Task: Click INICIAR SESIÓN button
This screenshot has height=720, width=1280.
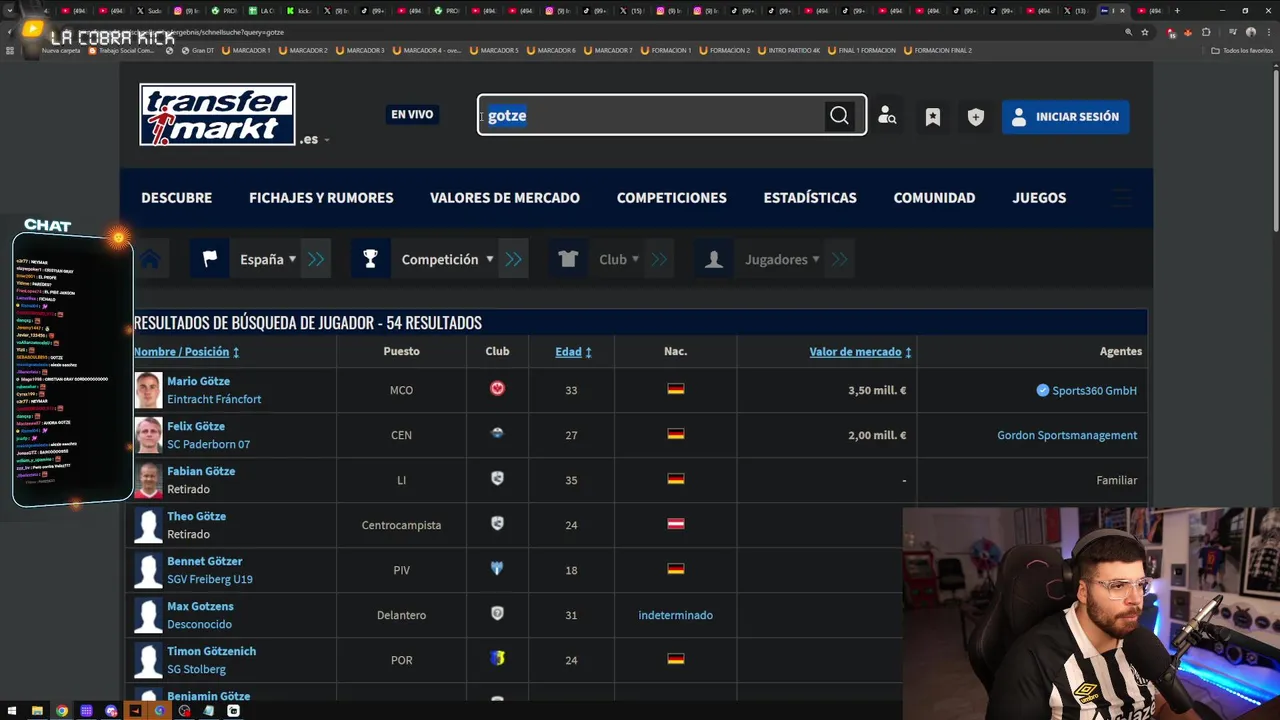Action: 1066,117
